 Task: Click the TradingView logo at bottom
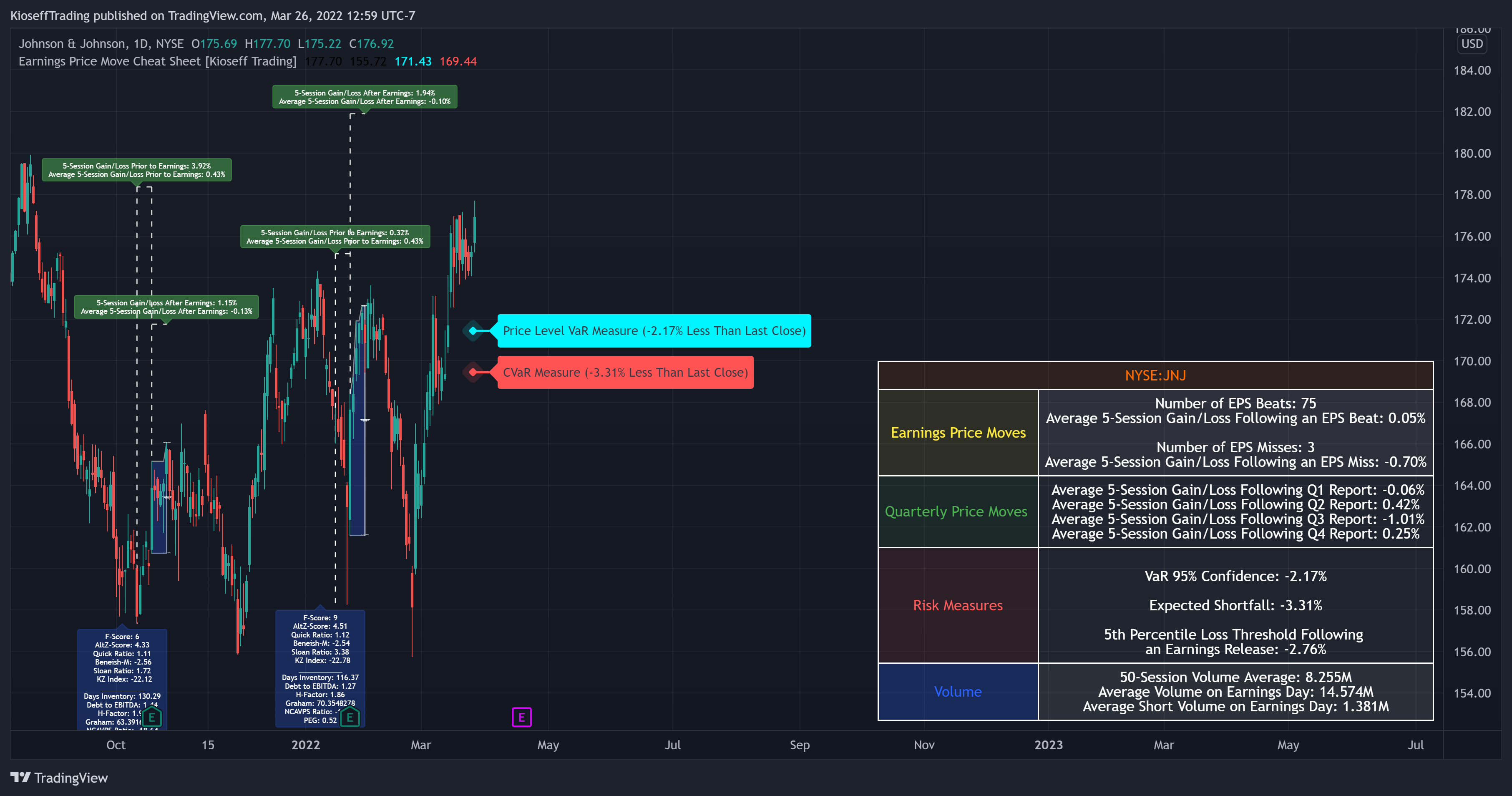coord(59,778)
